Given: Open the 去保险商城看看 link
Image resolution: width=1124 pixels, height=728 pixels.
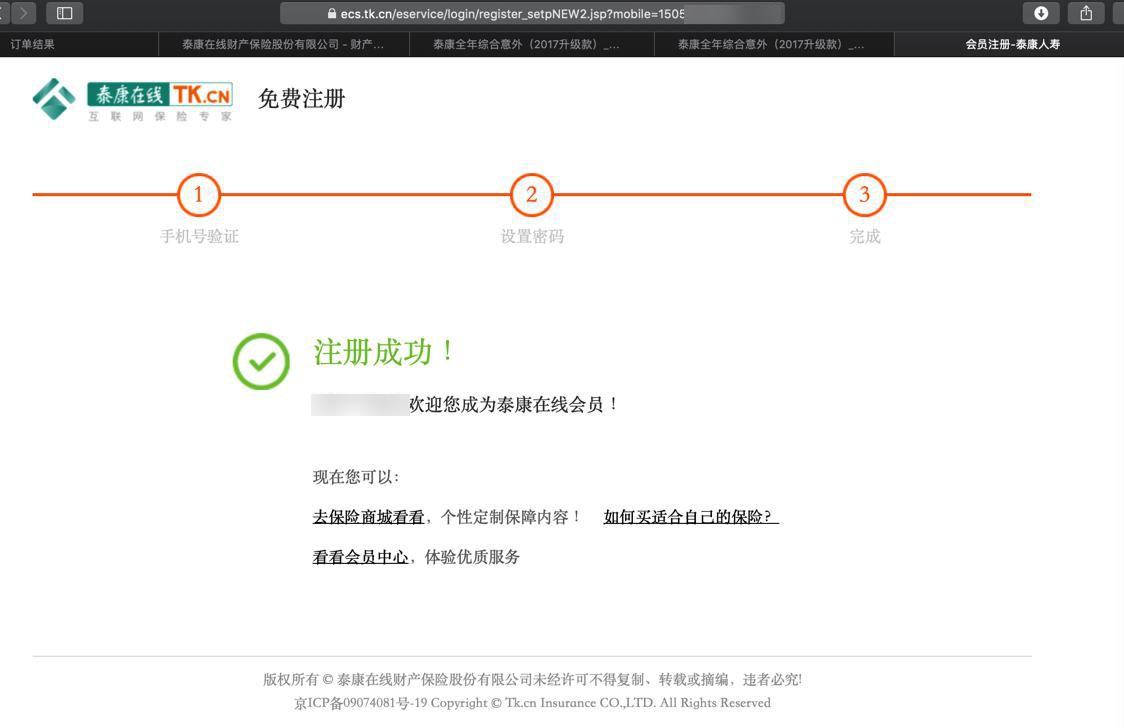Looking at the screenshot, I should [x=368, y=517].
